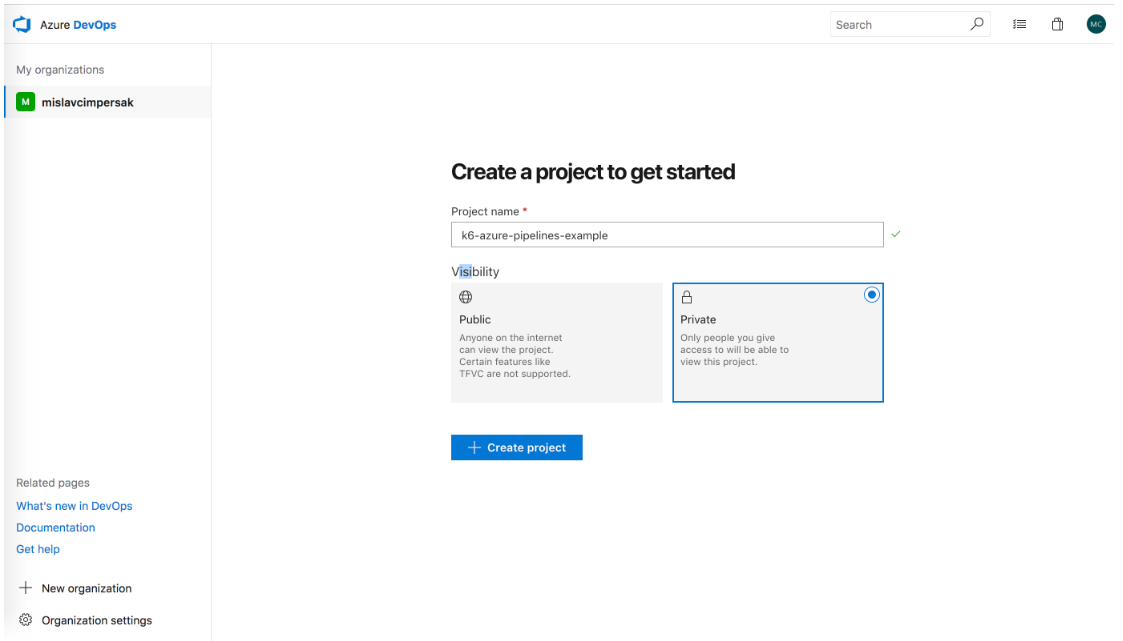Open the MC user profile avatar

point(1096,24)
